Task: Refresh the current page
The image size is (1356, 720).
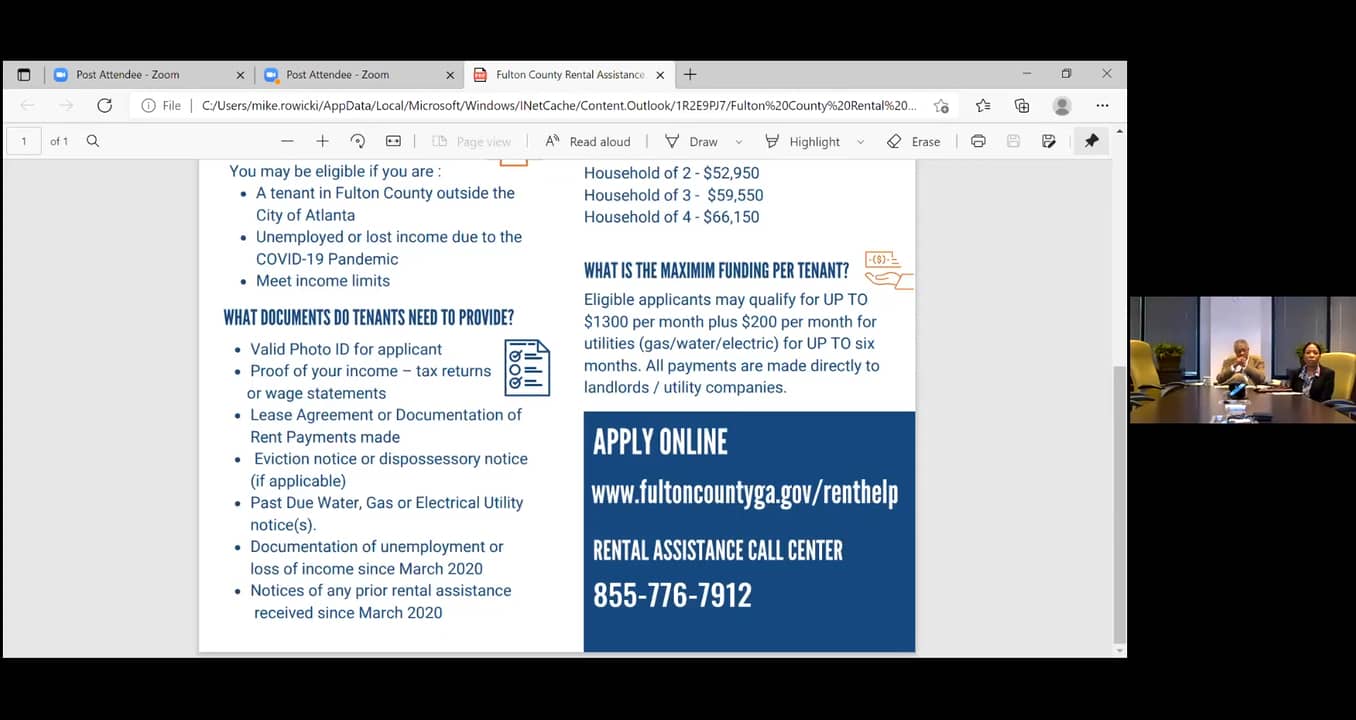Action: pyautogui.click(x=104, y=105)
